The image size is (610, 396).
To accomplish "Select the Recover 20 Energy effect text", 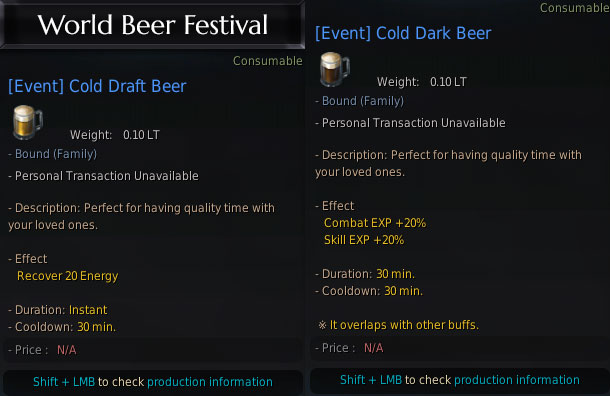I will click(68, 276).
